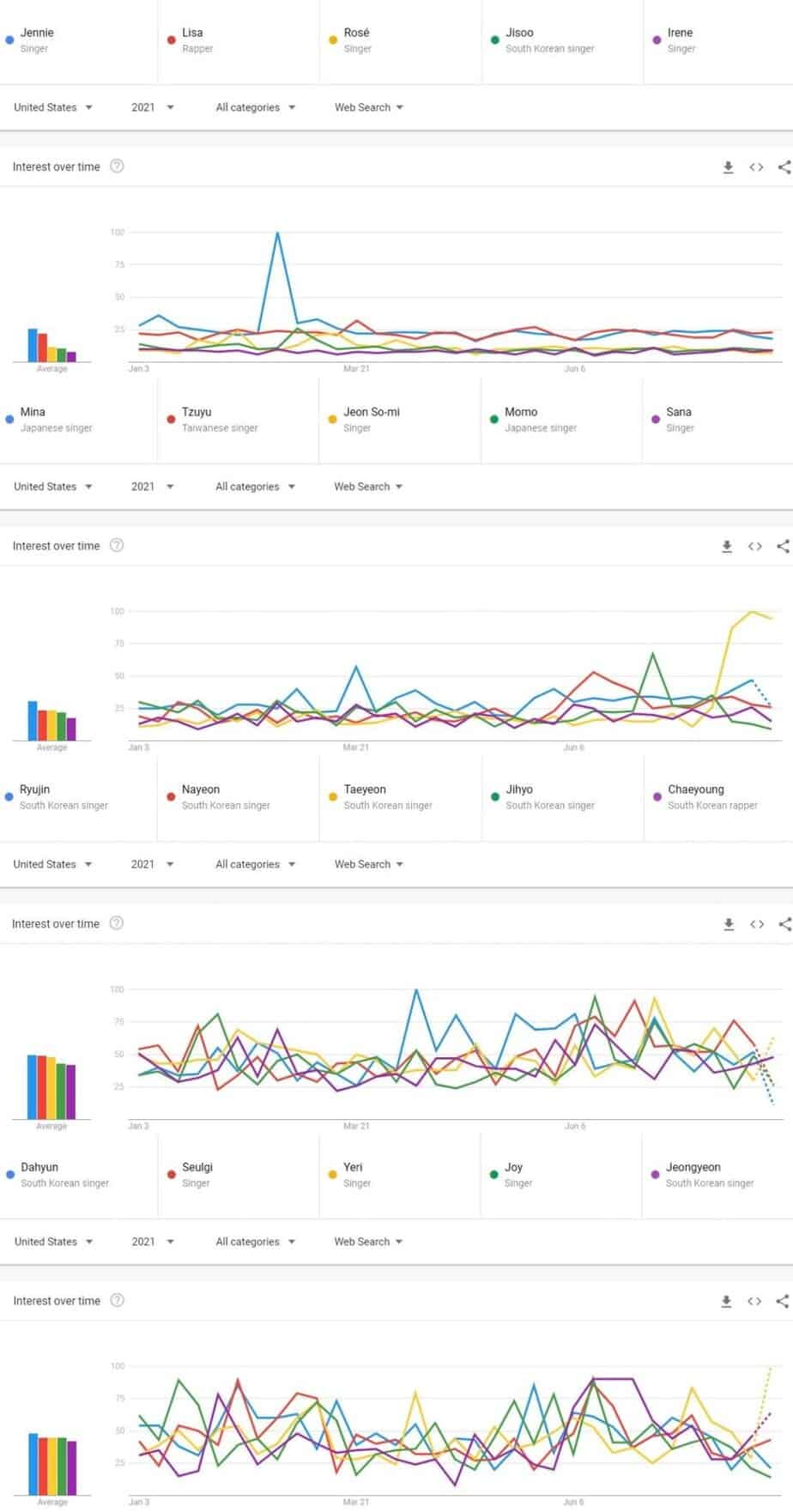Select the Jeon So-mi search term
Screen dimensions: 793x1512
(371, 420)
